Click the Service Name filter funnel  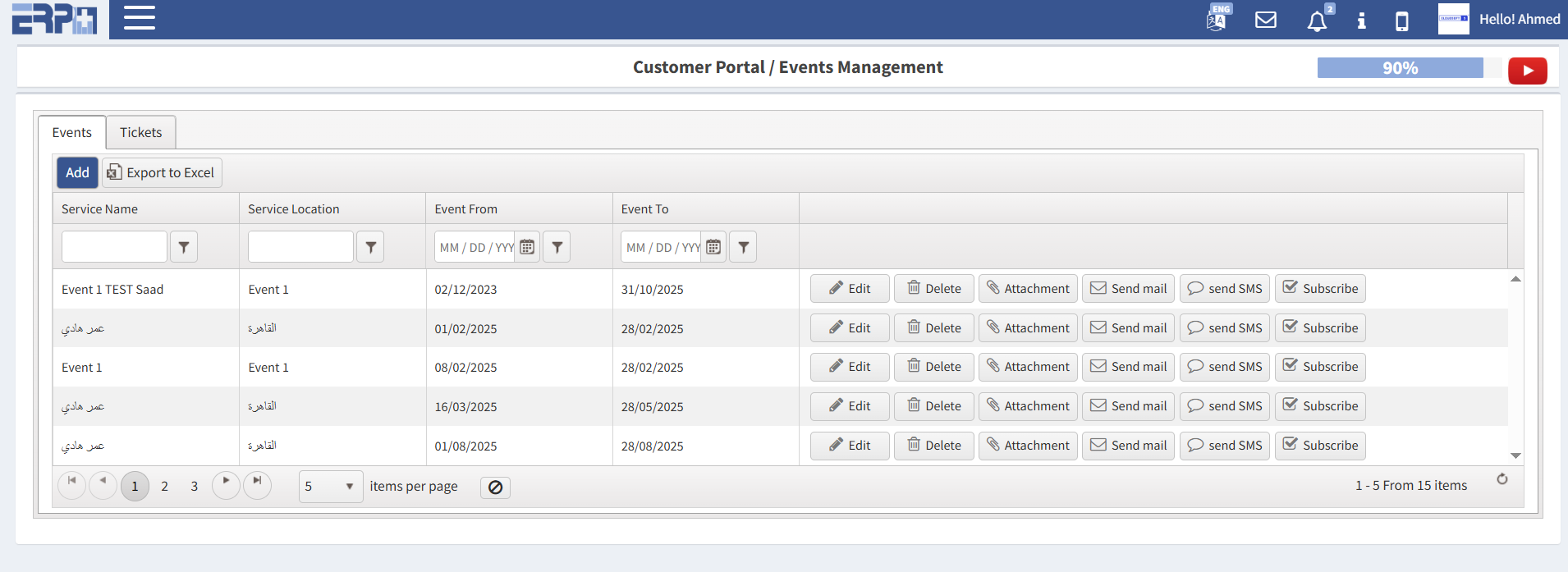pyautogui.click(x=184, y=247)
